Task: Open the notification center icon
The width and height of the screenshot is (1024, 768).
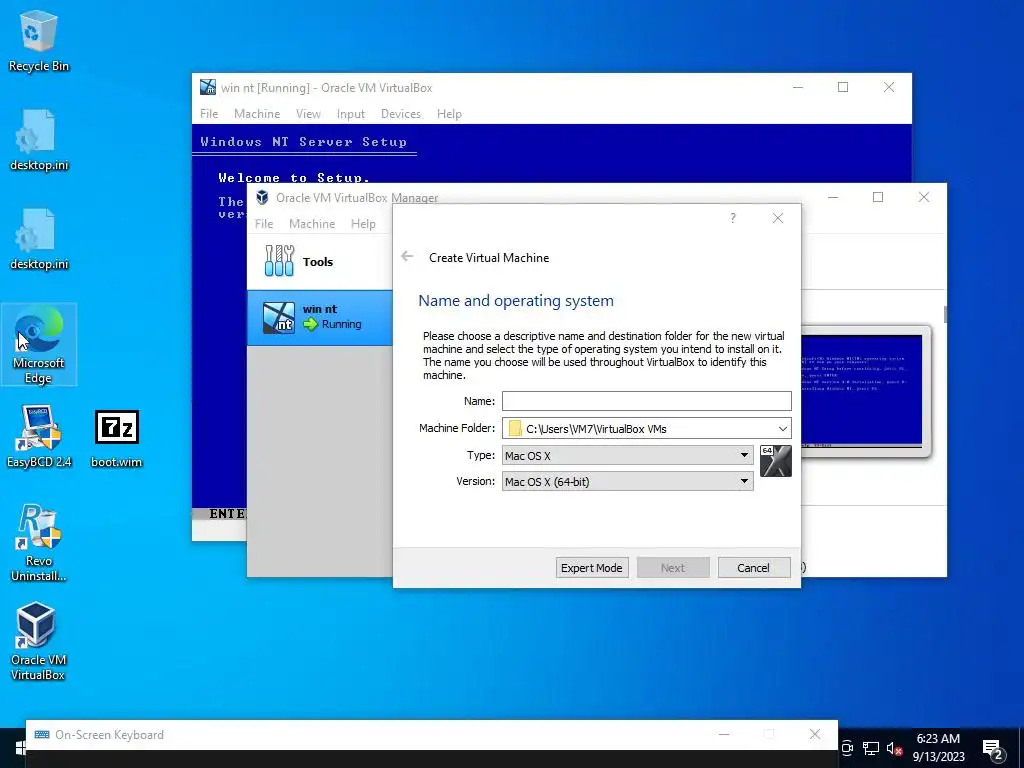Action: [x=993, y=749]
